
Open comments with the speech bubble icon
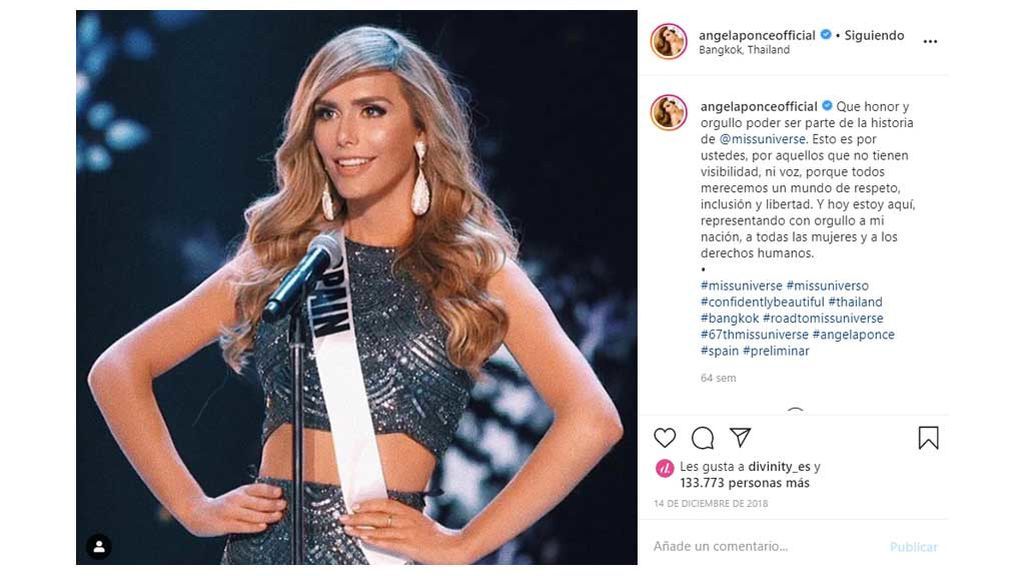click(x=703, y=438)
